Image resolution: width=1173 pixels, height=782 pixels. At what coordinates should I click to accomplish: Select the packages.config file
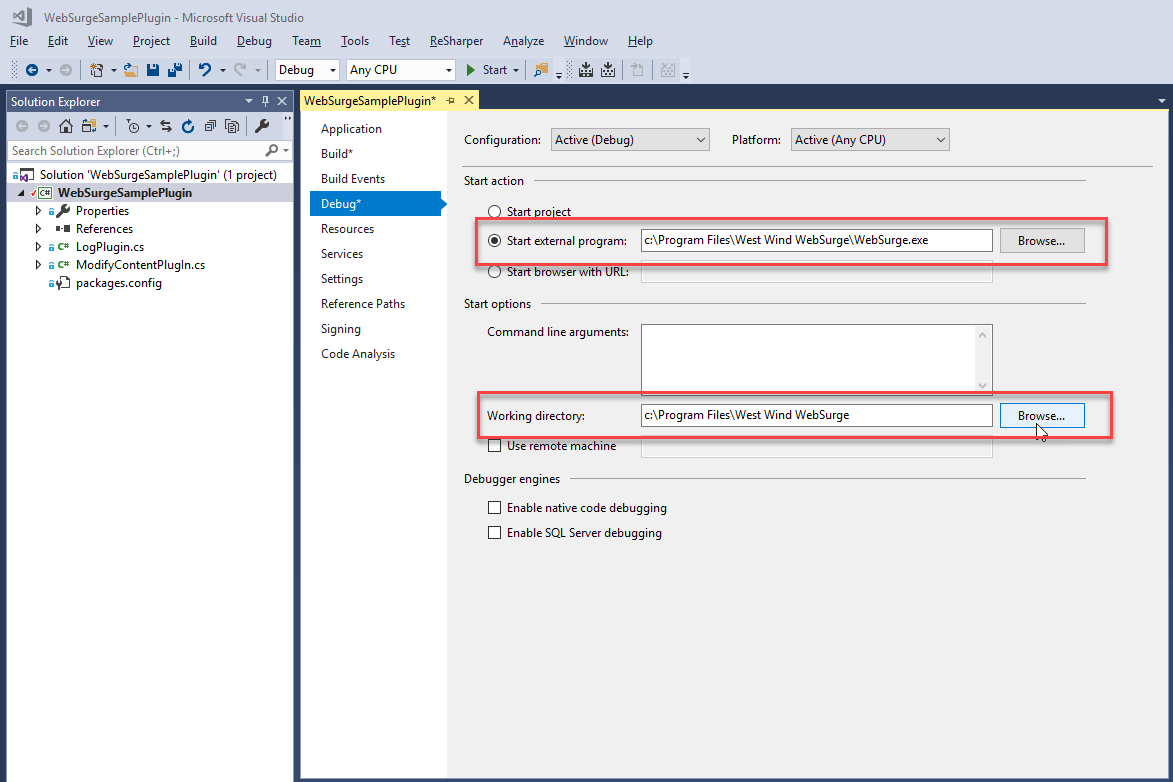(118, 283)
